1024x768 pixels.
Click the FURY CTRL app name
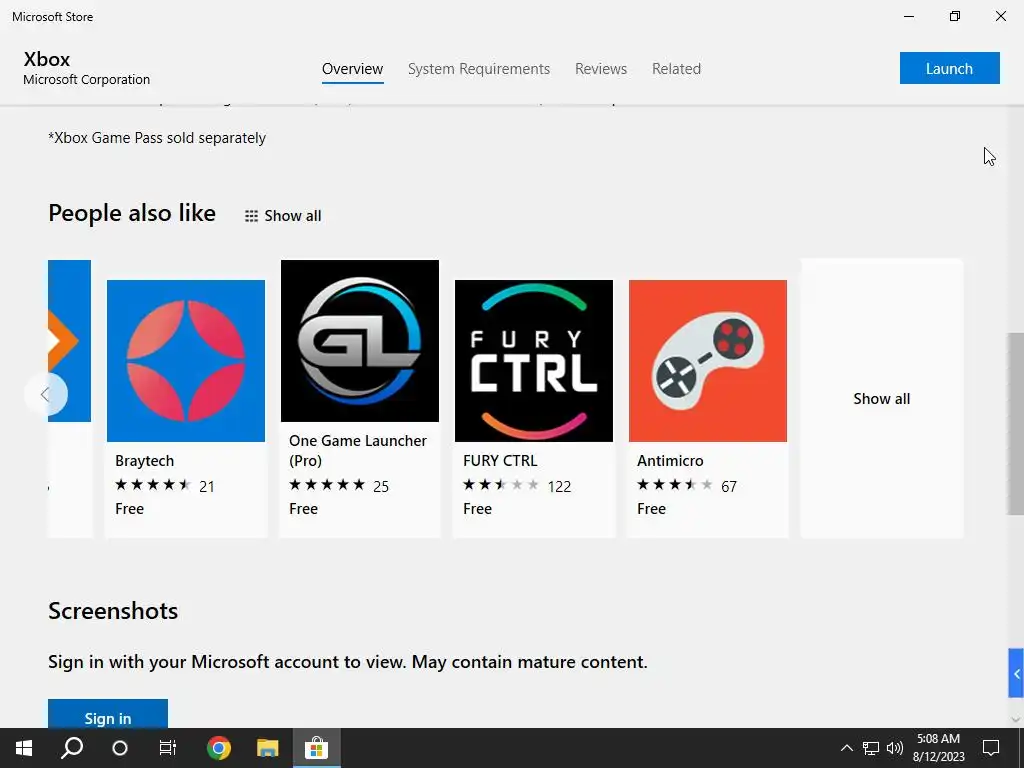point(500,460)
